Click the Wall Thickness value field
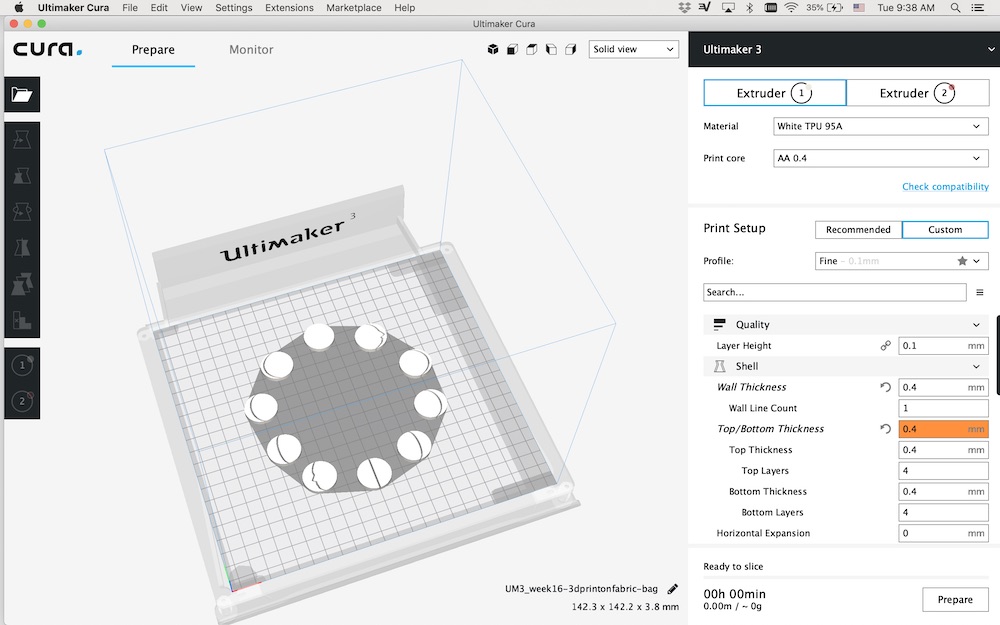 click(x=943, y=387)
